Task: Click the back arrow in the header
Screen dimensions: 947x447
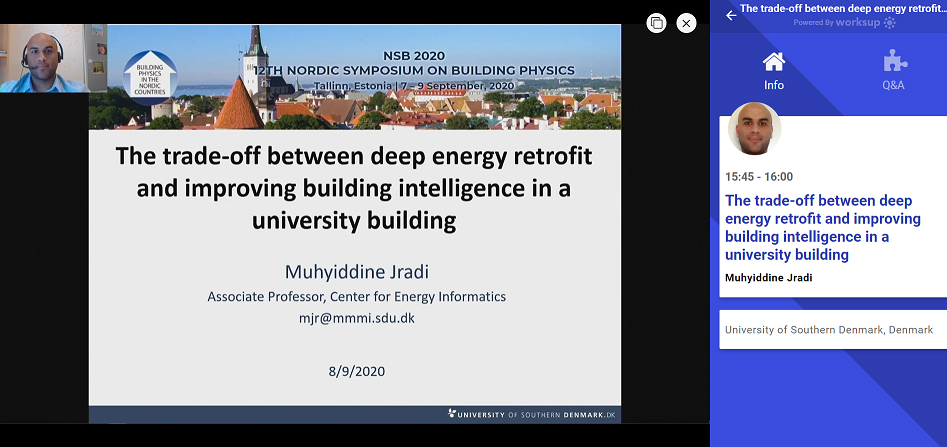Action: 731,15
